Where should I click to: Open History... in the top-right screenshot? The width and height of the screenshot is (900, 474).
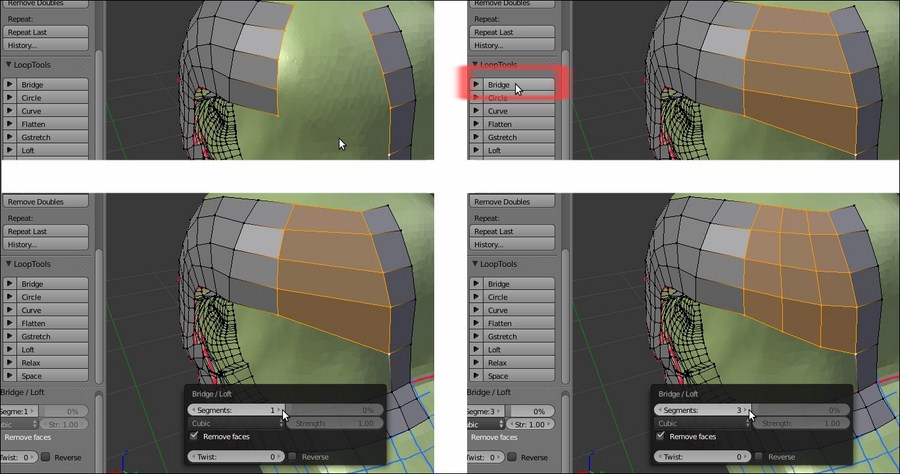pyautogui.click(x=512, y=45)
